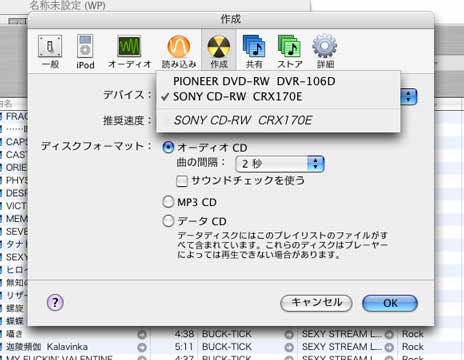Image resolution: width=464 pixels, height=360 pixels.
Task: Open the 曲の間隔 2 秒 dropdown
Action: (280, 164)
